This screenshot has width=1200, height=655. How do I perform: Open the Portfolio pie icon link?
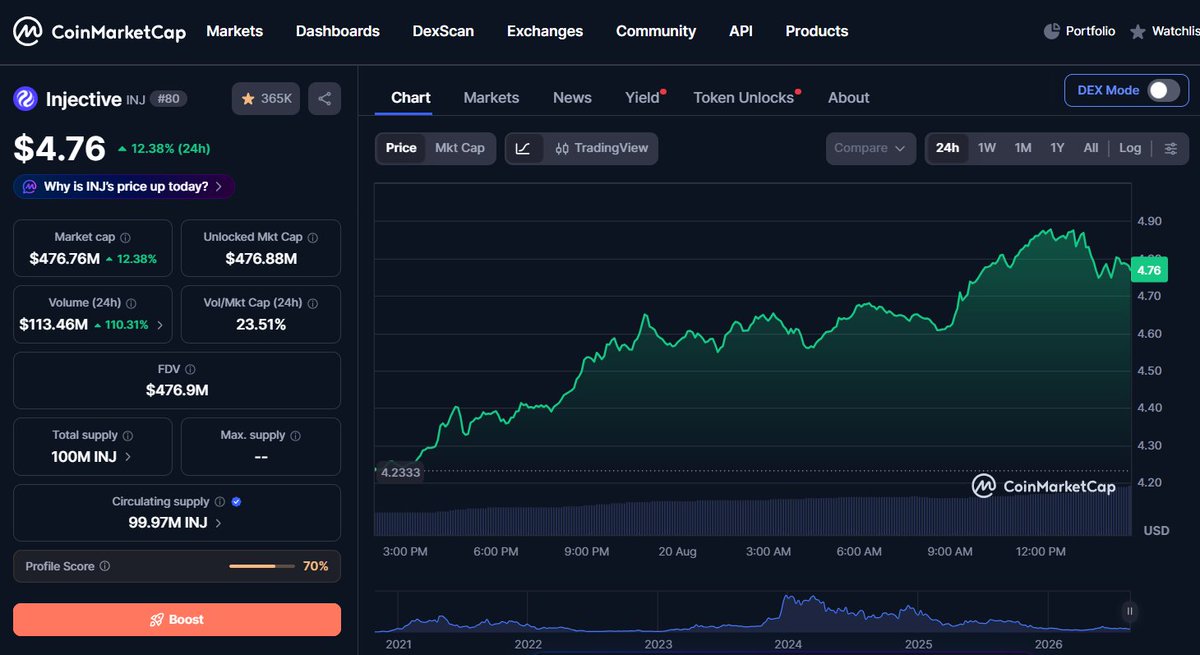[x=1079, y=32]
